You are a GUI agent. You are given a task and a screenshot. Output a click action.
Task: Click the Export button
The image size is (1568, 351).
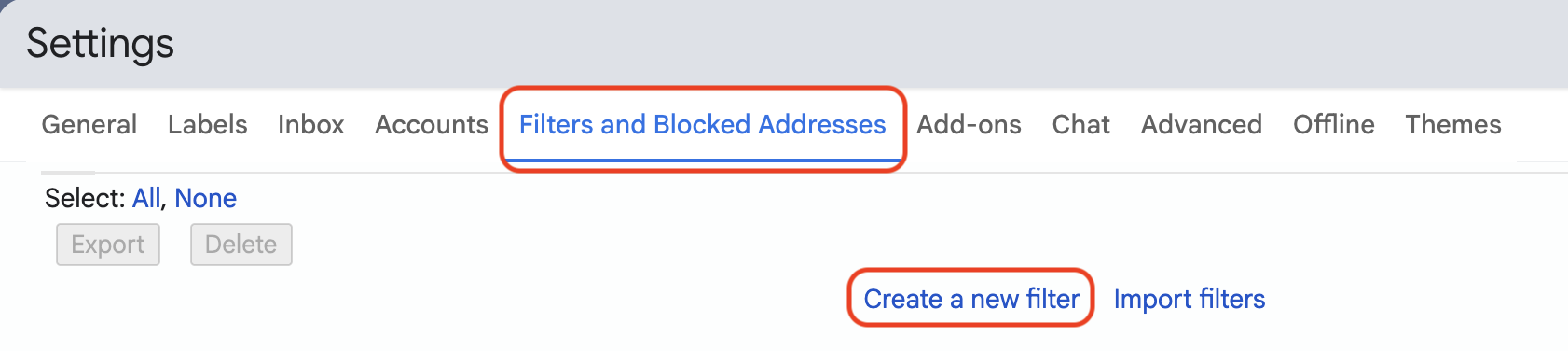(108, 245)
